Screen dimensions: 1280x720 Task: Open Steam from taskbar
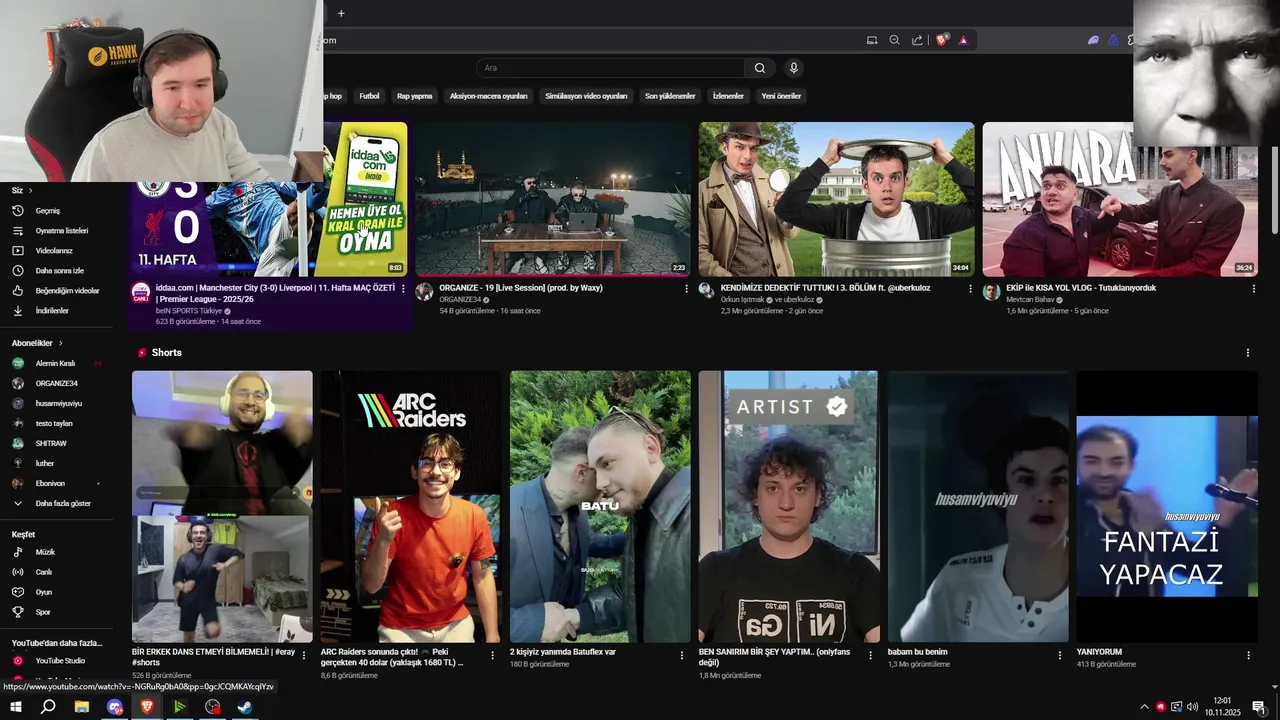click(245, 707)
